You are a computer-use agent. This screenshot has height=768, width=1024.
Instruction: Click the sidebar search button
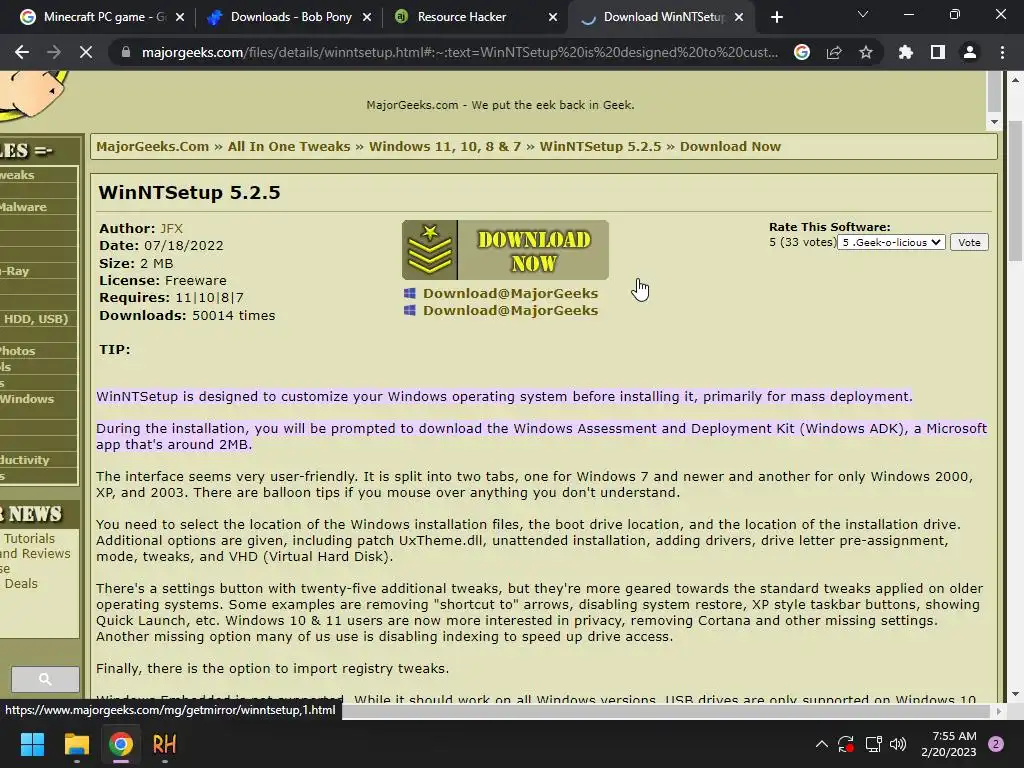[x=45, y=679]
